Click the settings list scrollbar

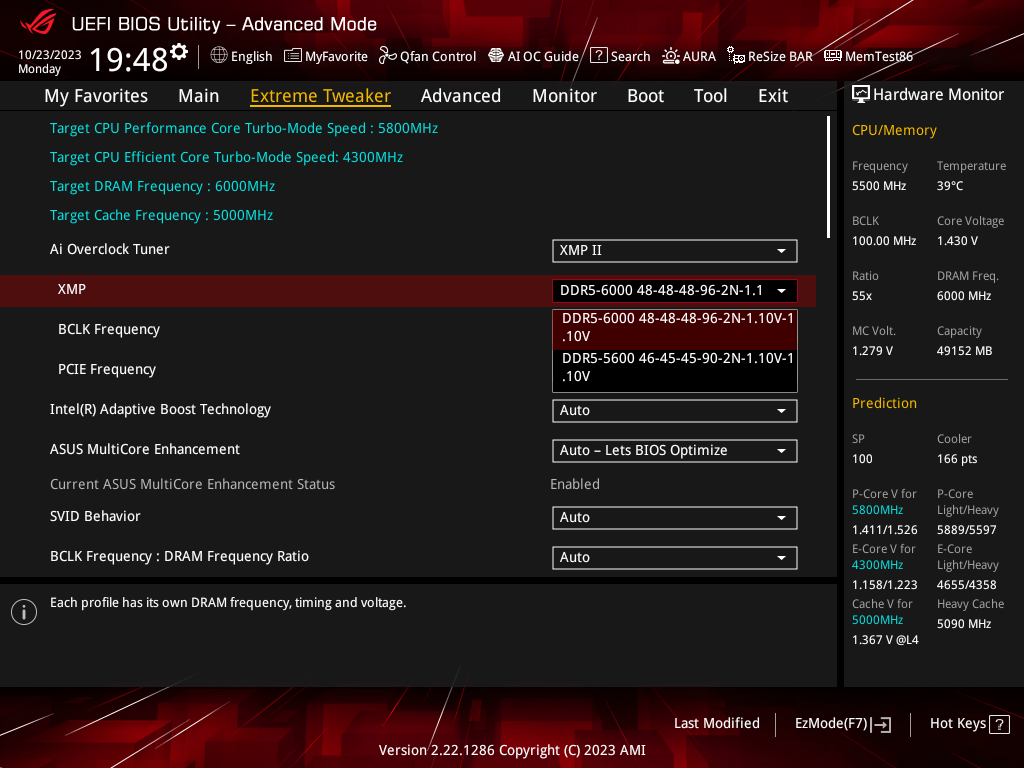point(828,177)
